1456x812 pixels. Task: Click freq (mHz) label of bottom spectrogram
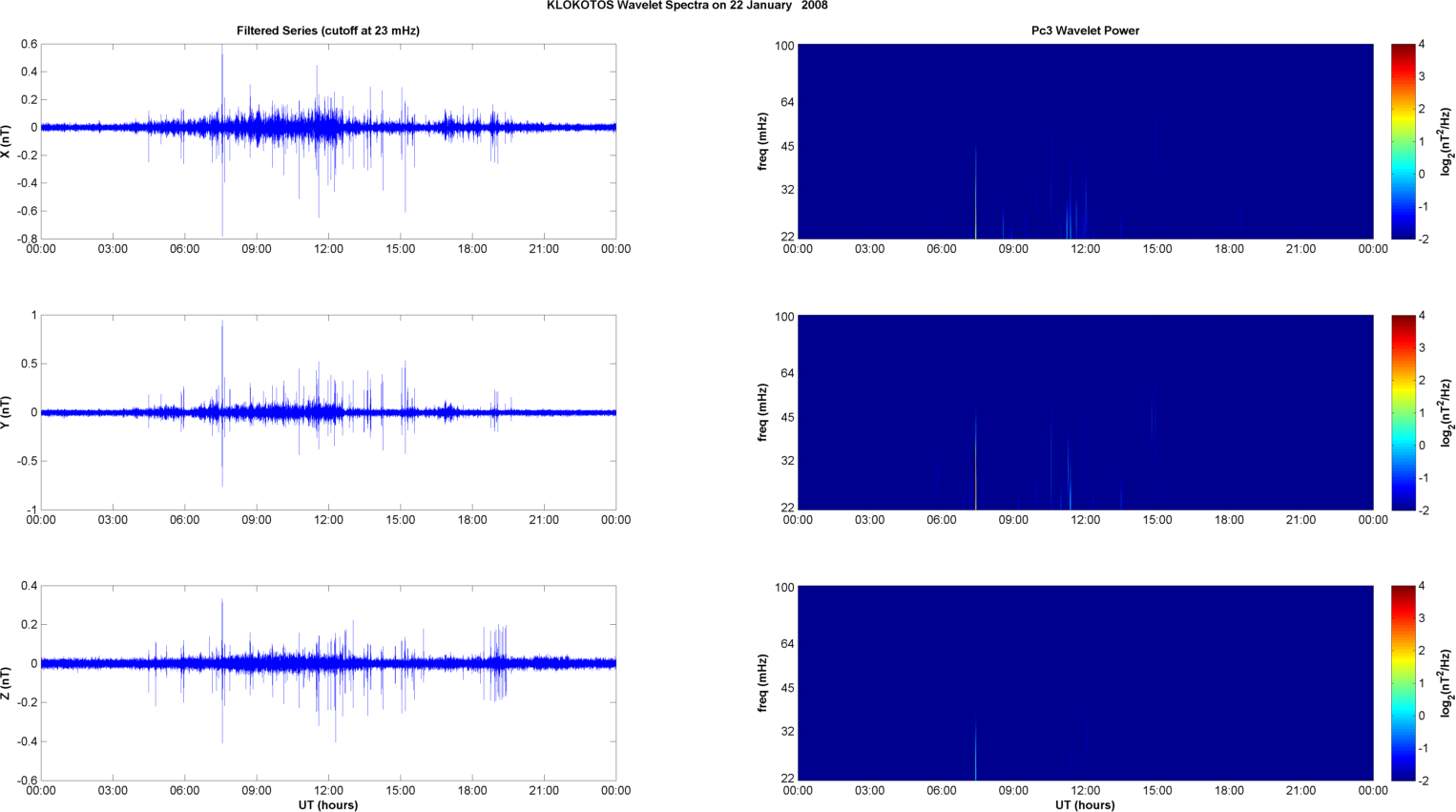[763, 683]
